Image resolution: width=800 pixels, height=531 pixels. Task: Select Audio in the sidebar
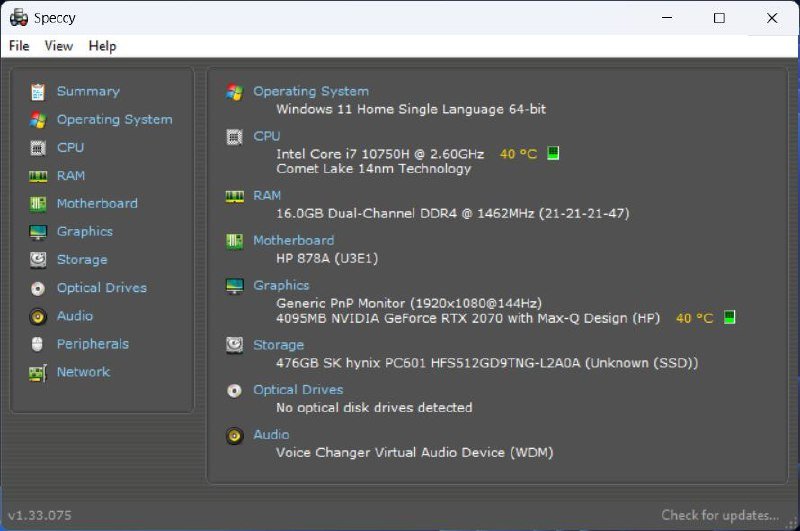(x=74, y=316)
